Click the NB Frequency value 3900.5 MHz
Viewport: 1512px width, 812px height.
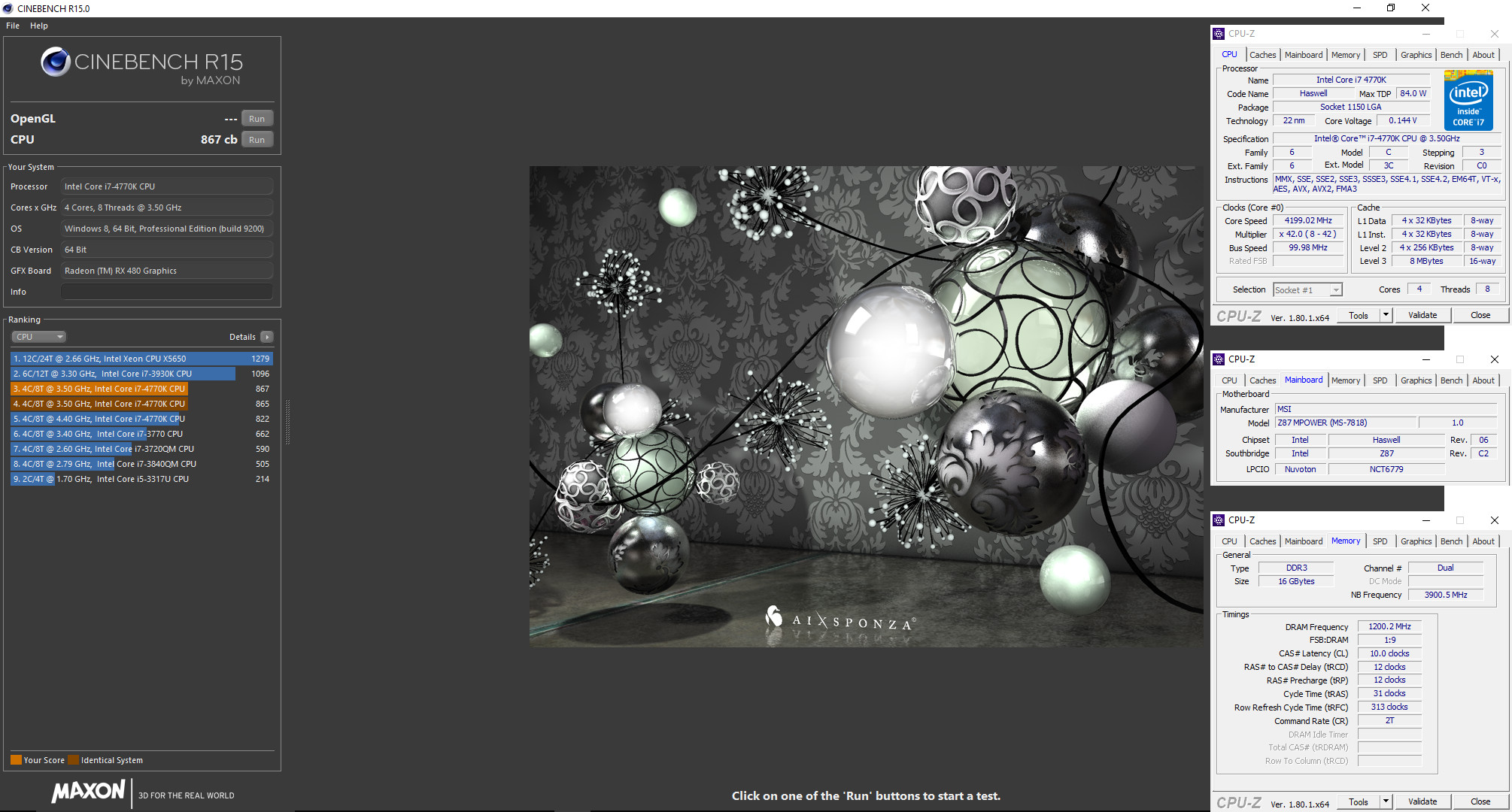point(1446,595)
